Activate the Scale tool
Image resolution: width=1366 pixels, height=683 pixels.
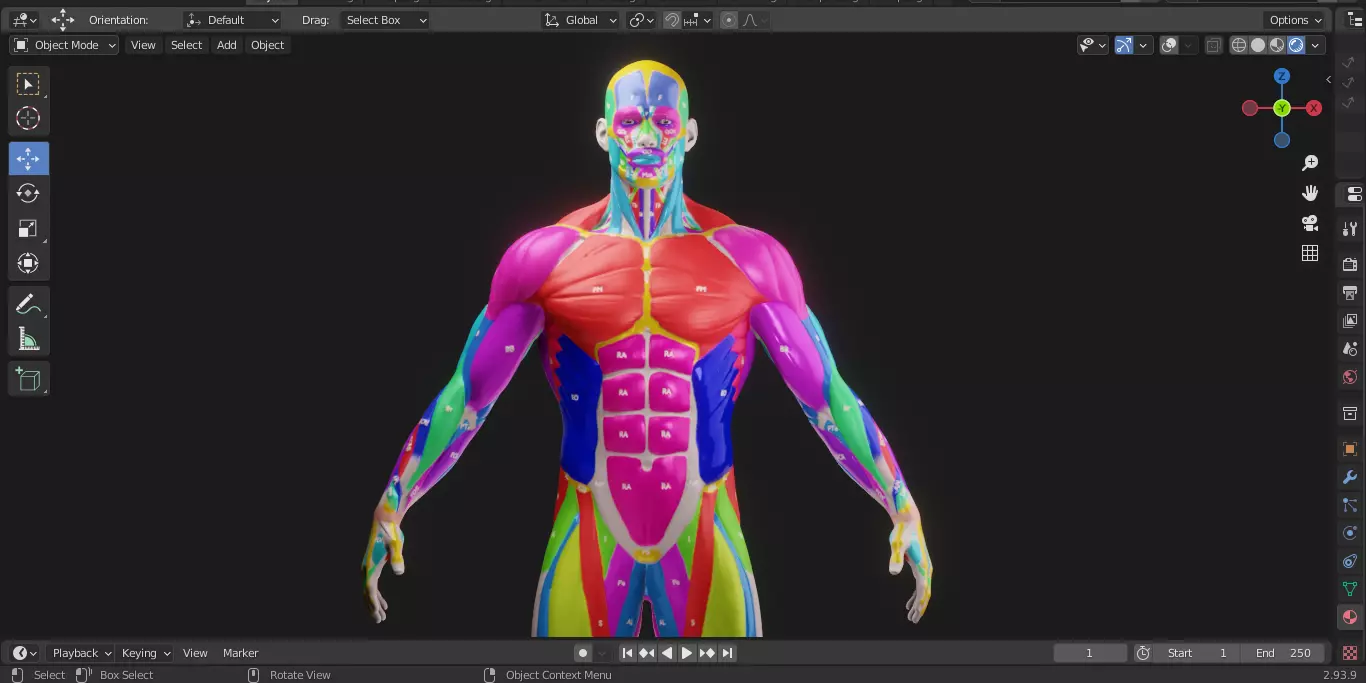[x=28, y=228]
